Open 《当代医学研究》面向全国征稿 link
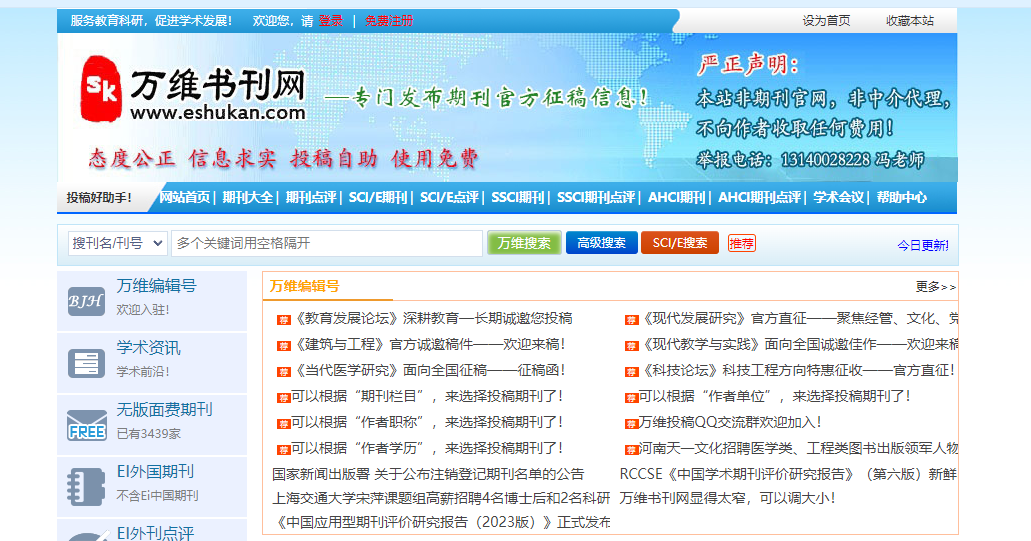 click(x=428, y=370)
